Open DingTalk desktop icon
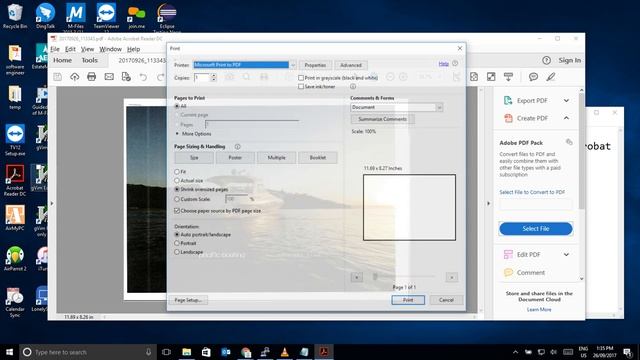 point(45,16)
